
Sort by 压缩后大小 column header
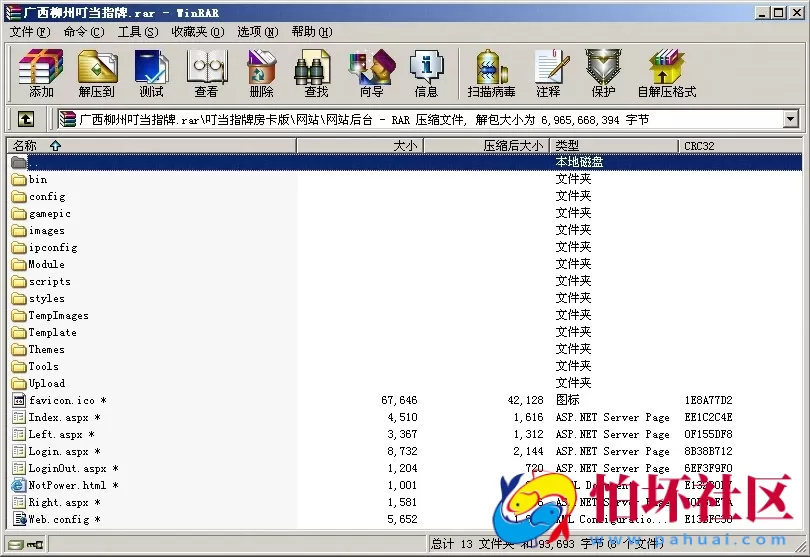[487, 146]
